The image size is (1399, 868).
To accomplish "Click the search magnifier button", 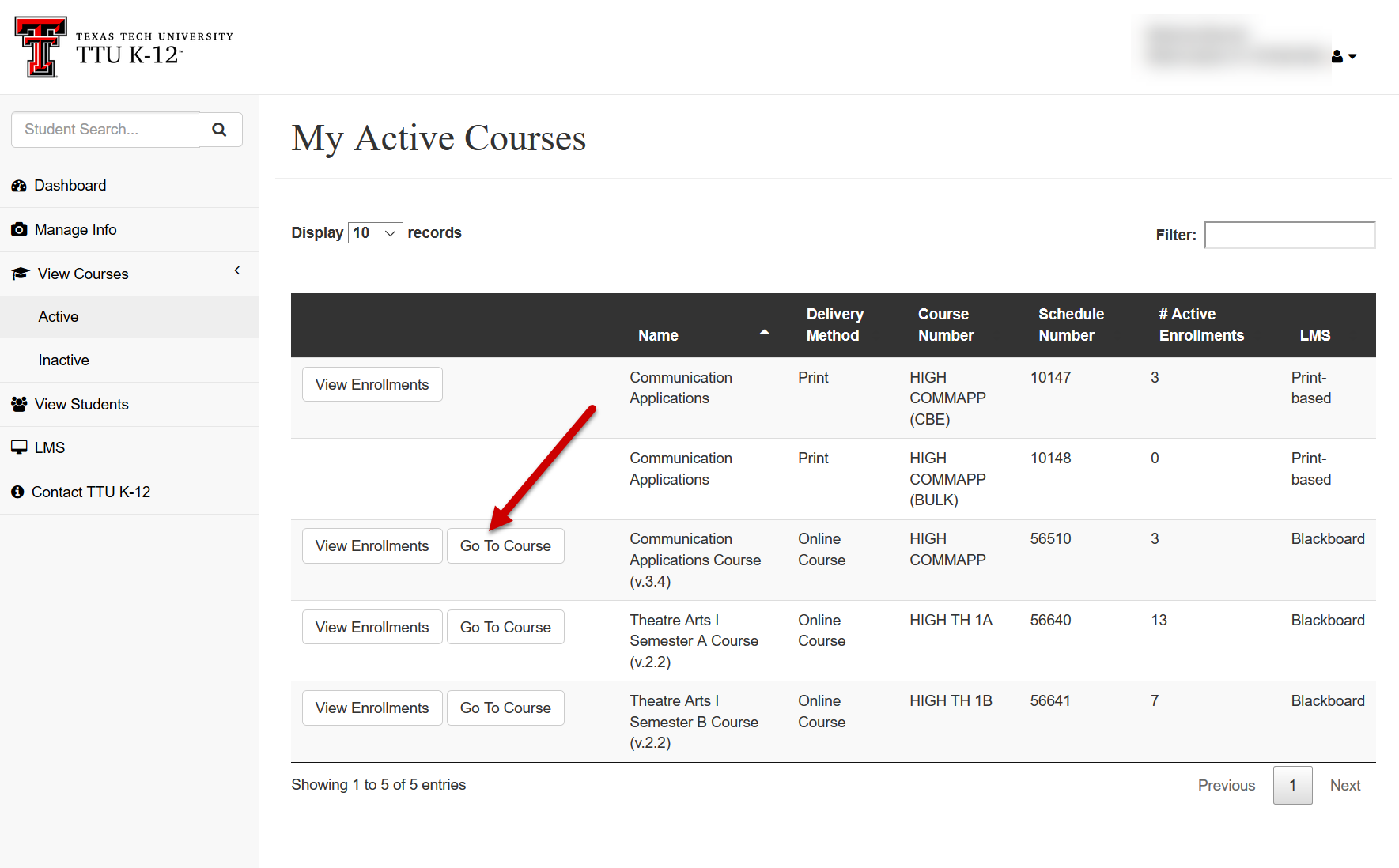I will coord(220,130).
